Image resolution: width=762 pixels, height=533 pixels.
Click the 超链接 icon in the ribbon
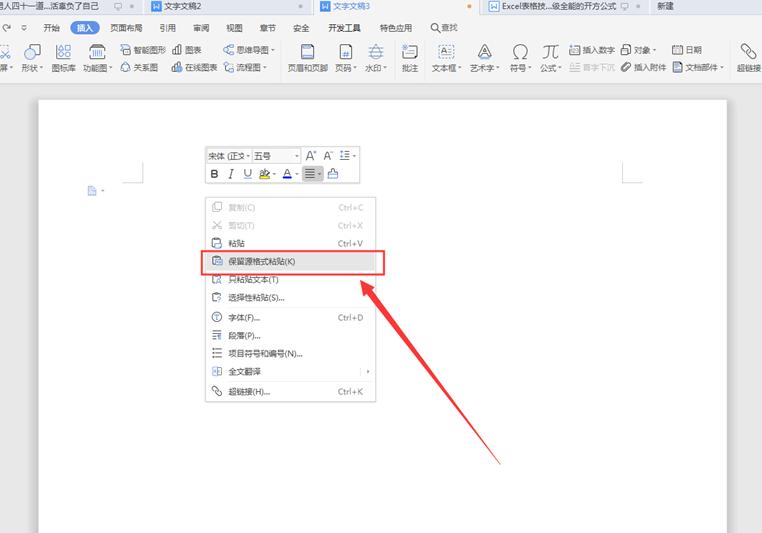point(748,52)
